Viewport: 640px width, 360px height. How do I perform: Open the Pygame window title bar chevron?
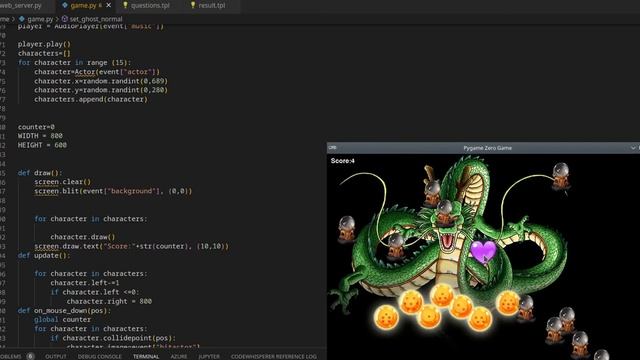633,148
